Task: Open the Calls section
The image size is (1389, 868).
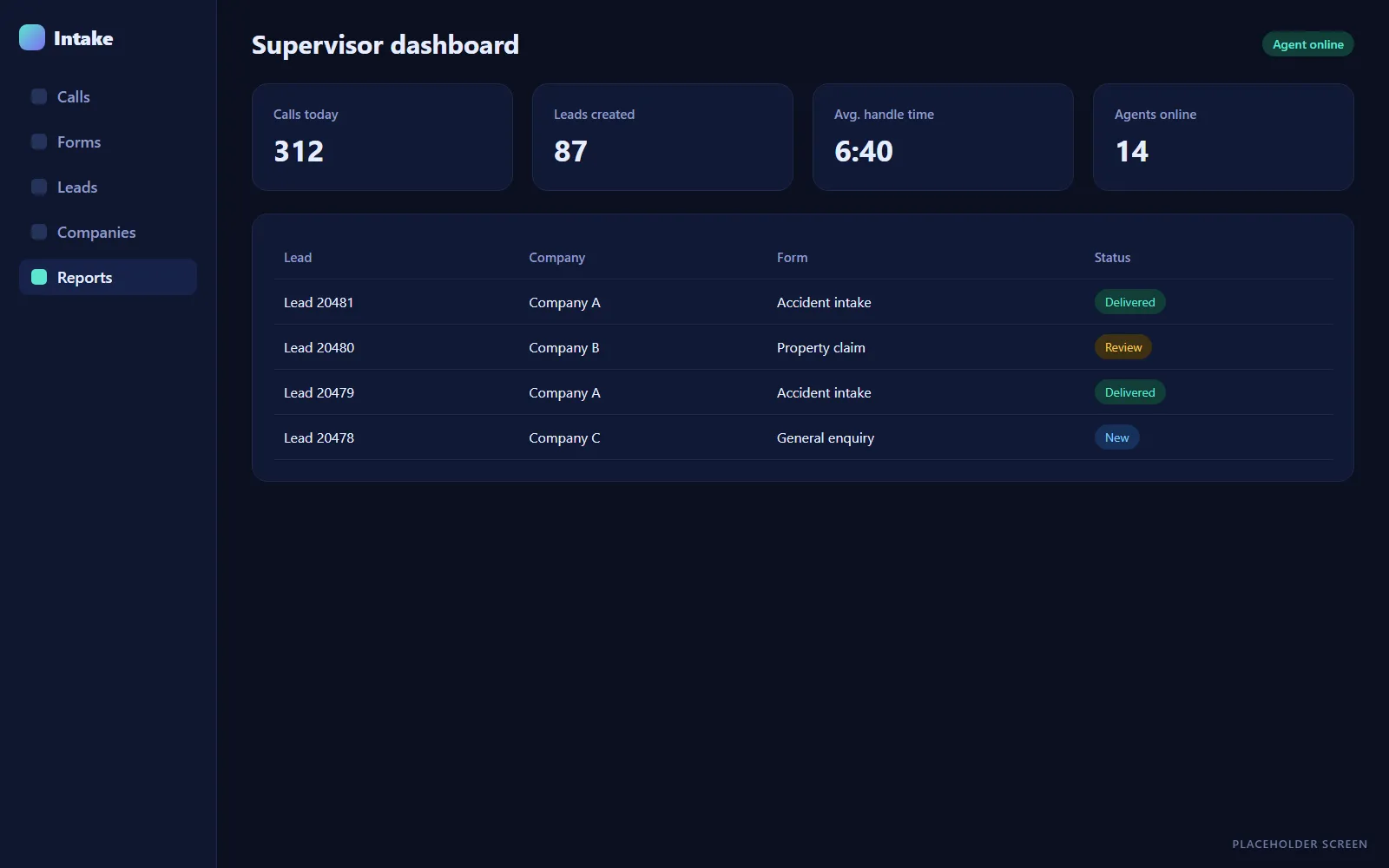Action: [108, 96]
